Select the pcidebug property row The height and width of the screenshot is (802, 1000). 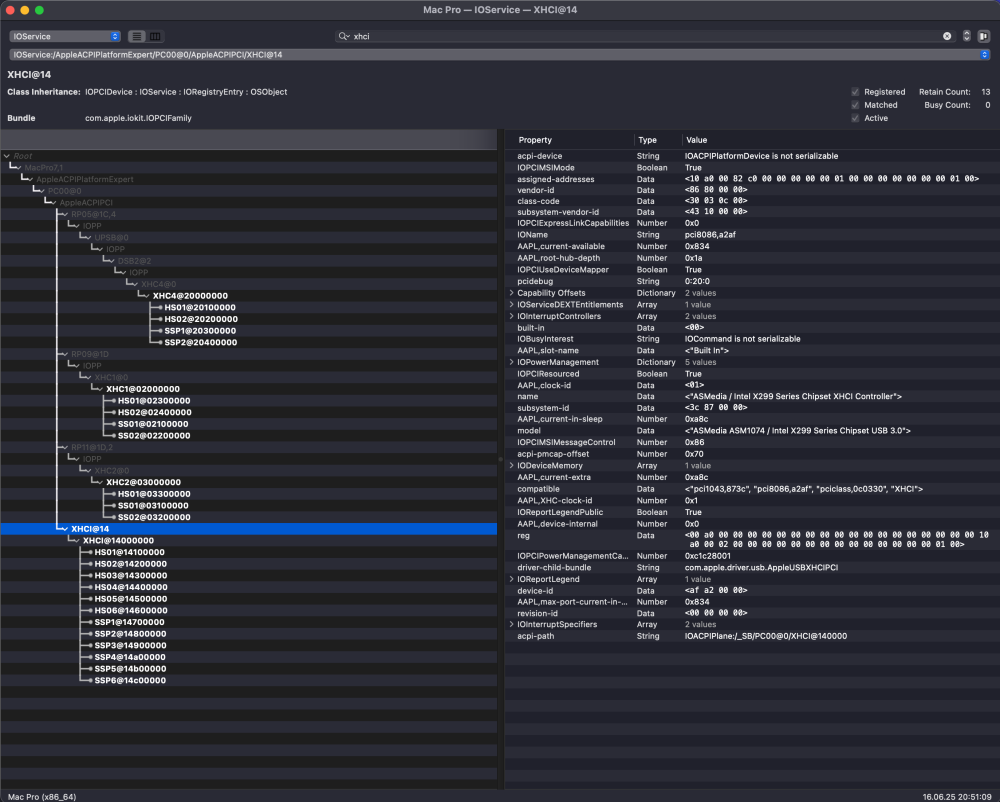tap(753, 281)
